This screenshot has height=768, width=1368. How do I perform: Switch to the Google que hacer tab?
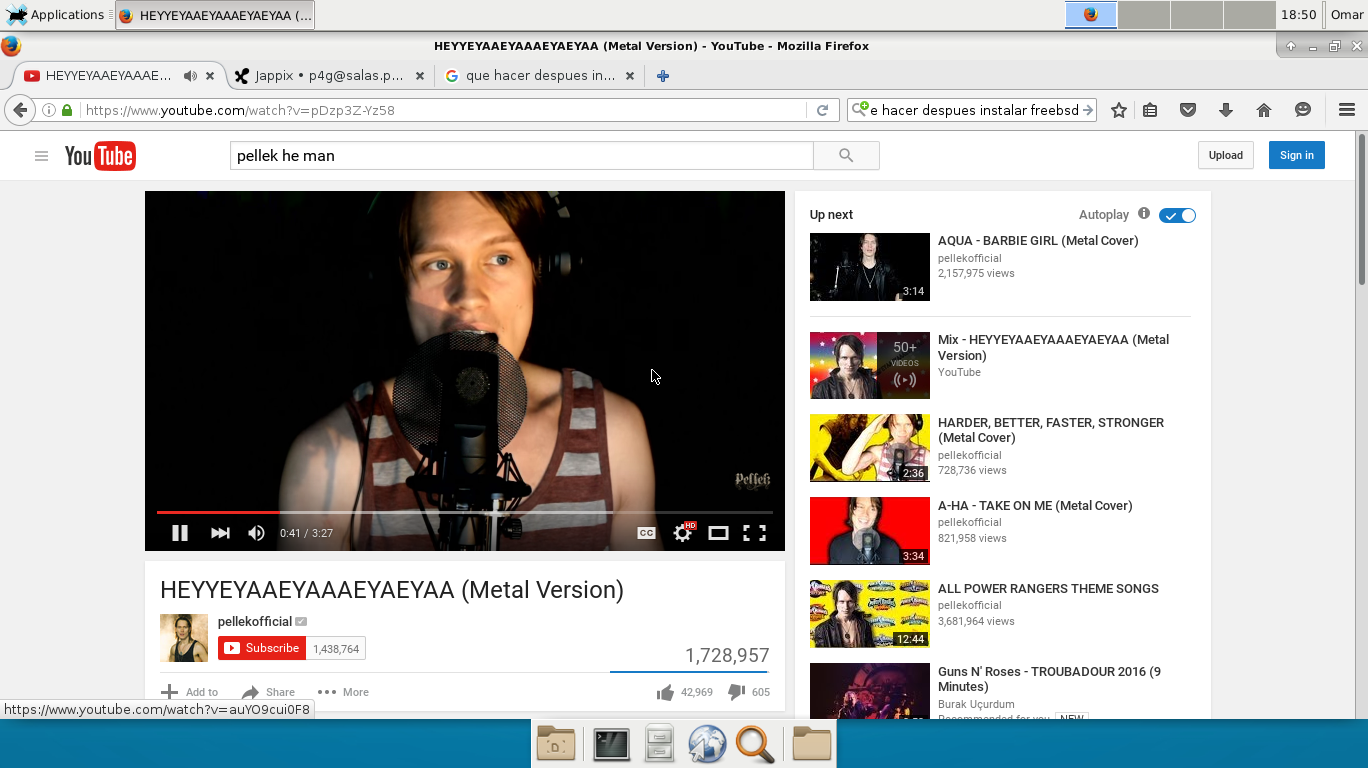pyautogui.click(x=540, y=75)
